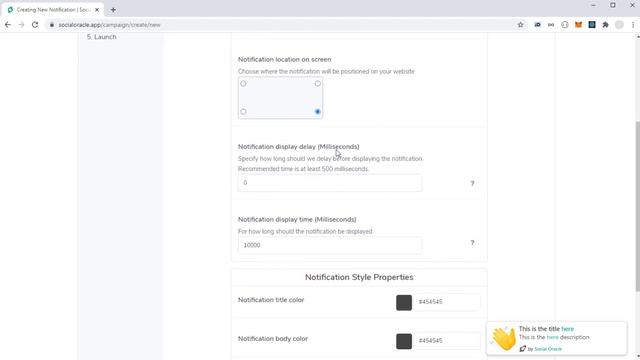Click 'Recommended time is at least 500 milliseconds' text

pyautogui.click(x=303, y=169)
